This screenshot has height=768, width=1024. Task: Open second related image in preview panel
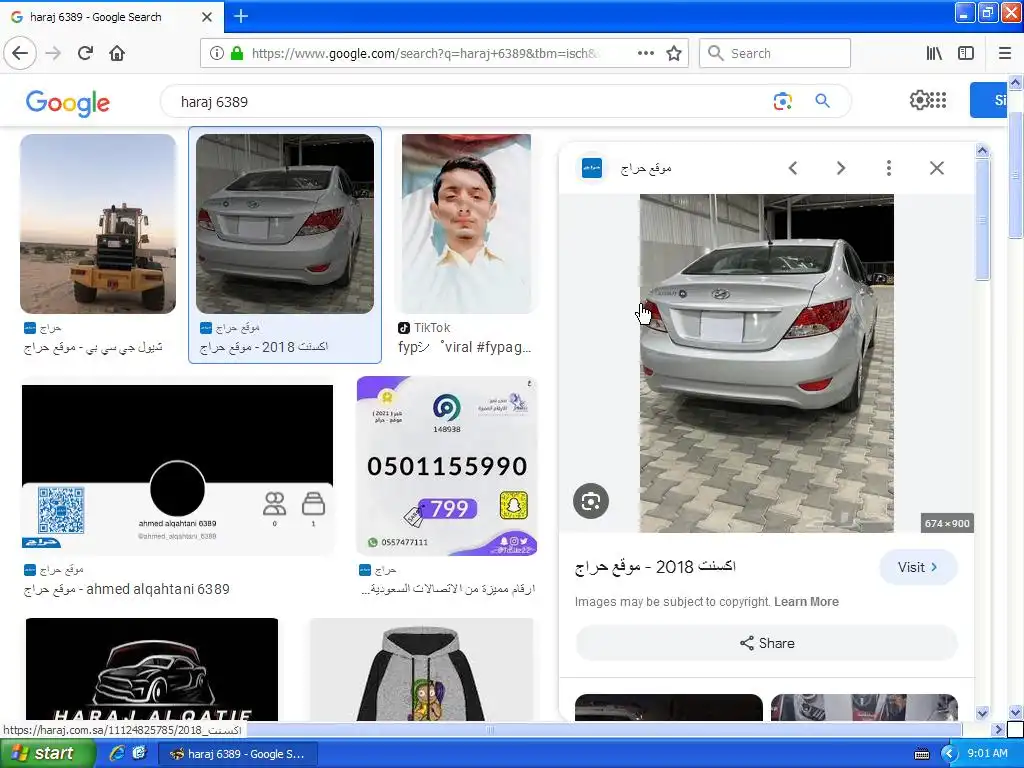[x=864, y=708]
